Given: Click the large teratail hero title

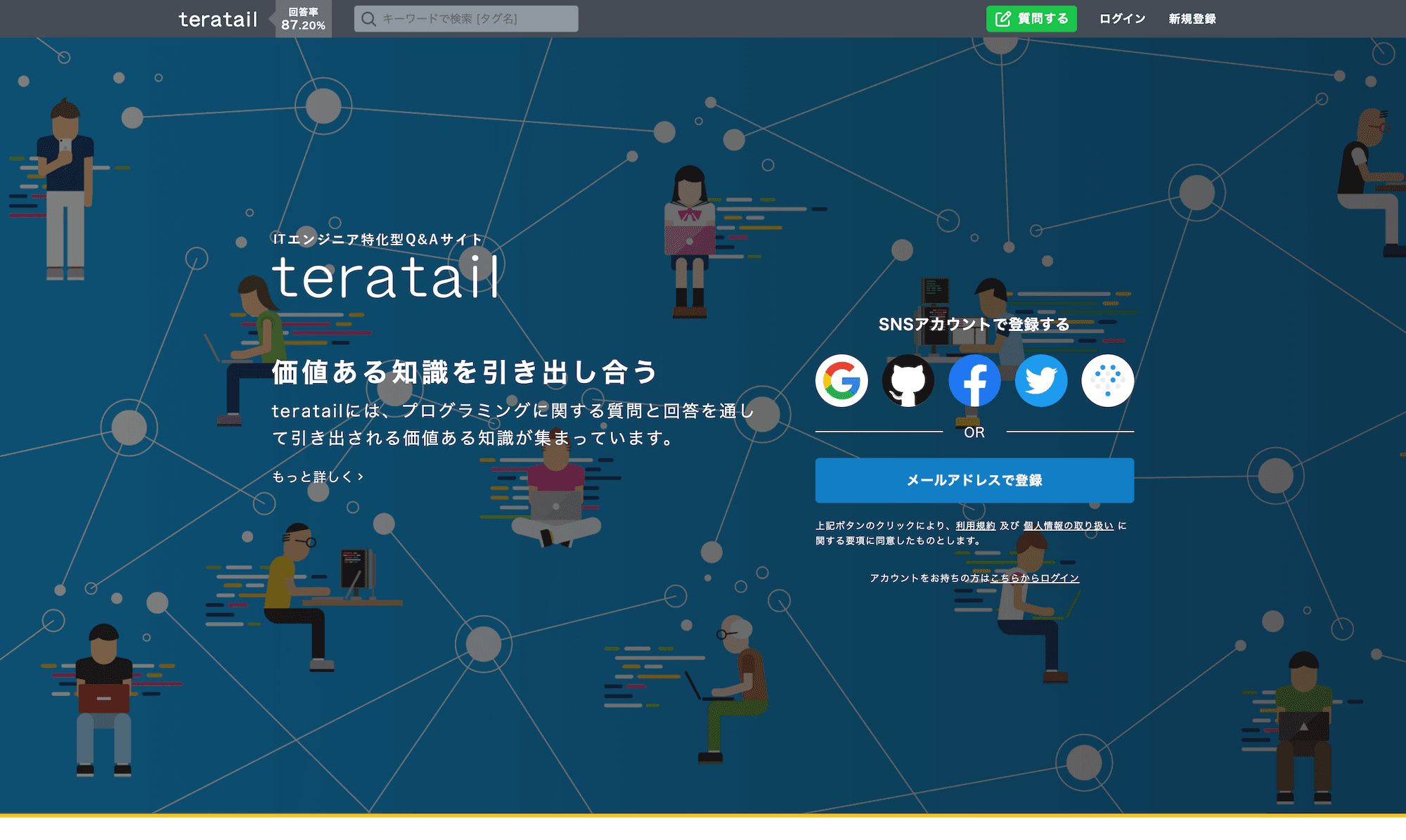Looking at the screenshot, I should pos(386,277).
